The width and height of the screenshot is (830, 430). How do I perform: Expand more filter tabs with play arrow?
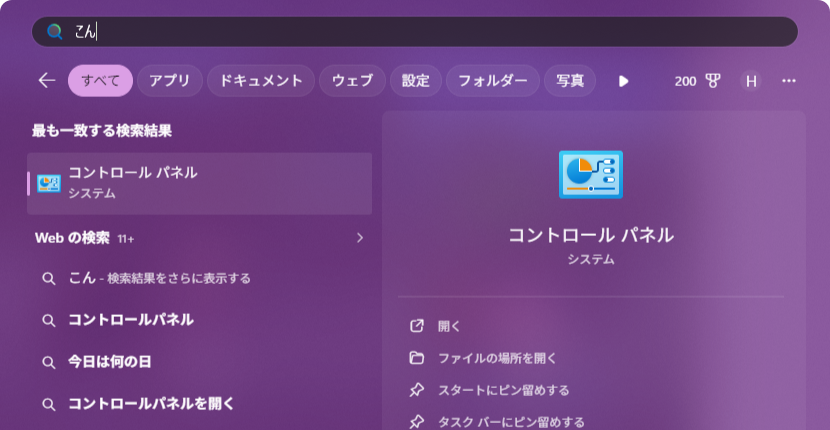pos(624,81)
